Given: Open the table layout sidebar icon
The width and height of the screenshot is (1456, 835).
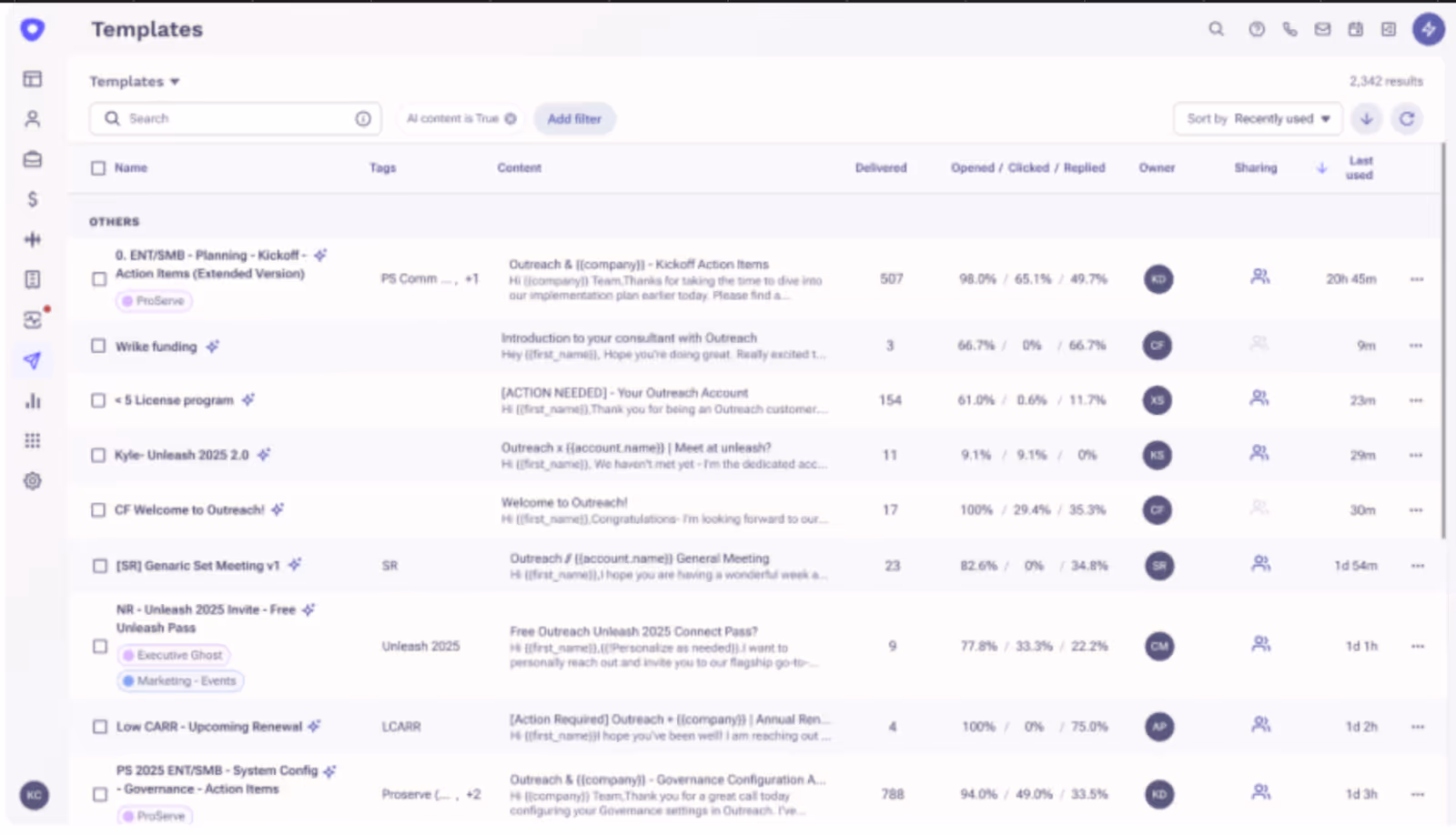Looking at the screenshot, I should [x=33, y=79].
